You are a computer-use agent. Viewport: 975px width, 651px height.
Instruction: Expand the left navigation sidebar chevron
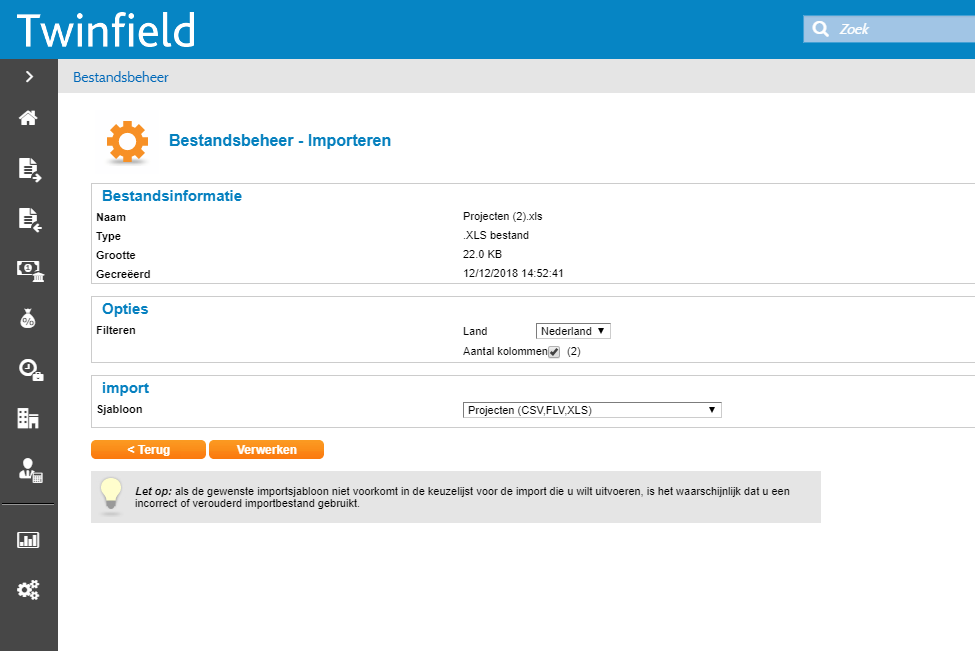click(29, 75)
